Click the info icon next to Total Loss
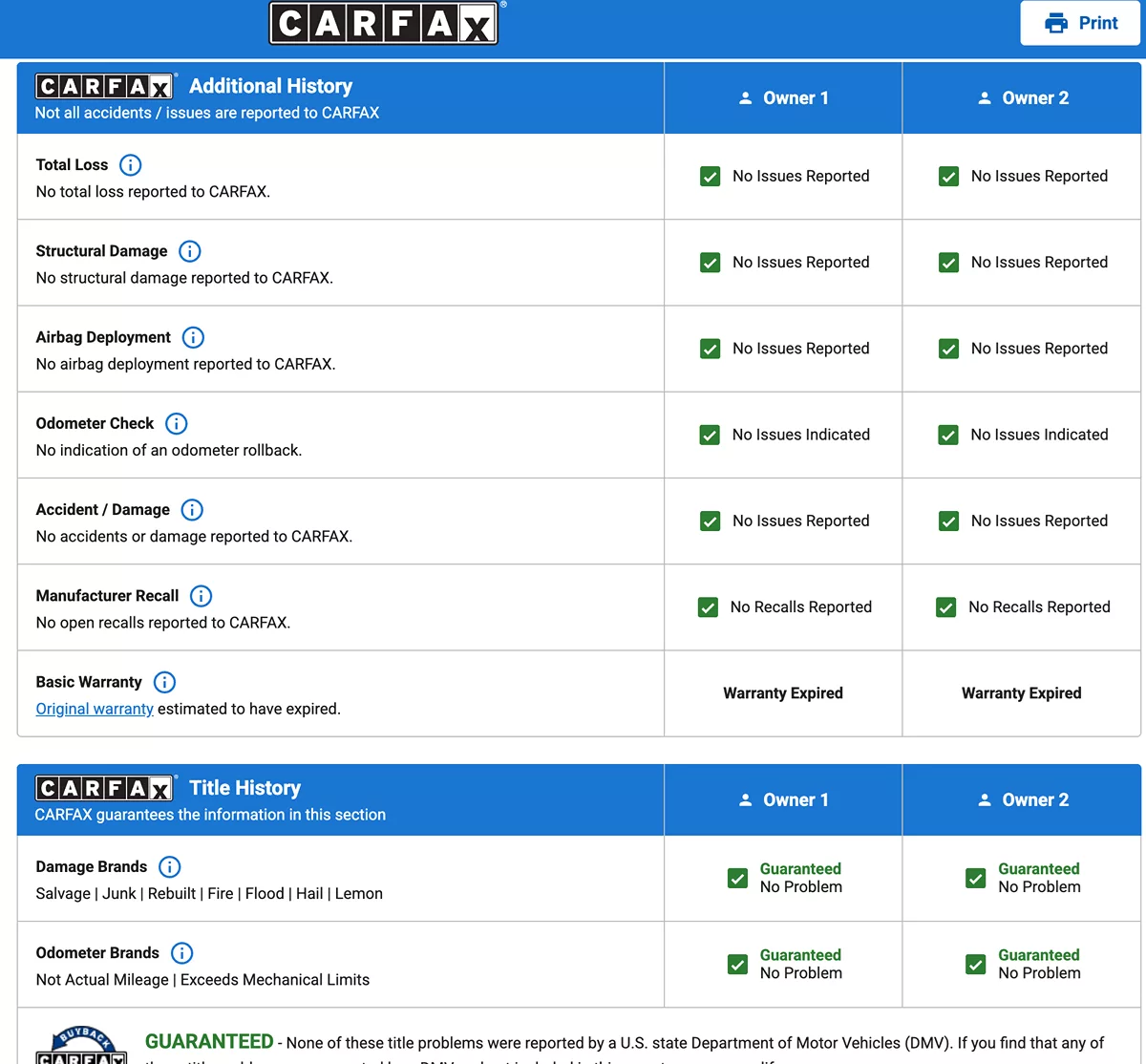The width and height of the screenshot is (1146, 1064). click(x=130, y=165)
